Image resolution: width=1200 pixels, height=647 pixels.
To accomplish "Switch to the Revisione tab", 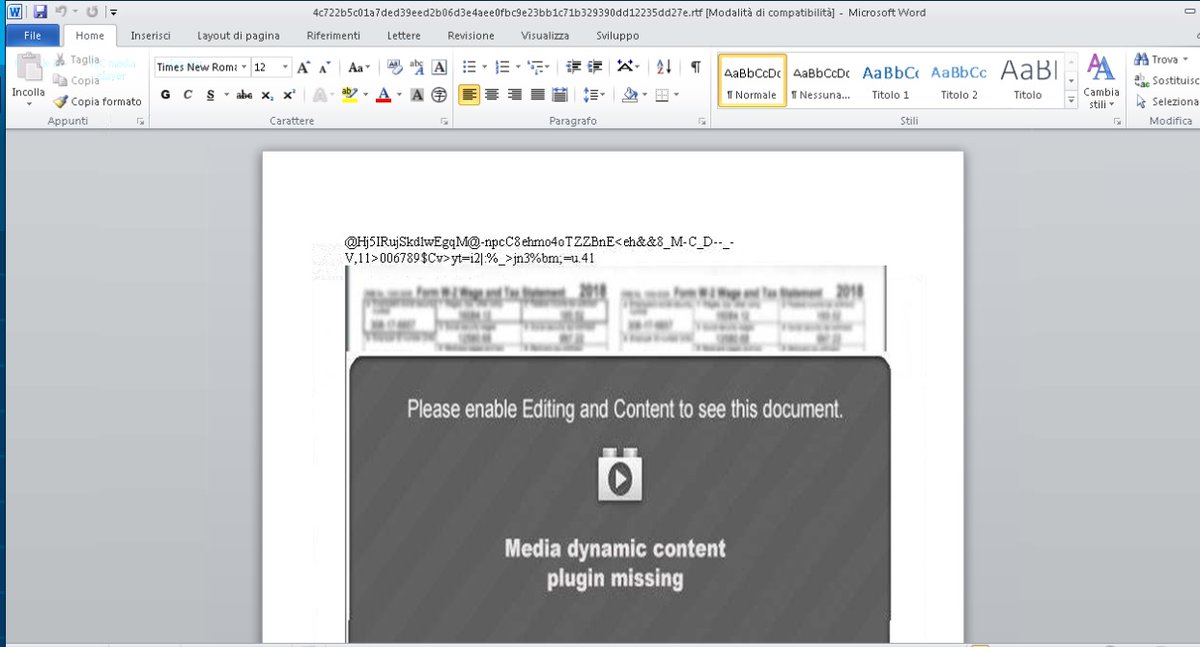I will (471, 36).
